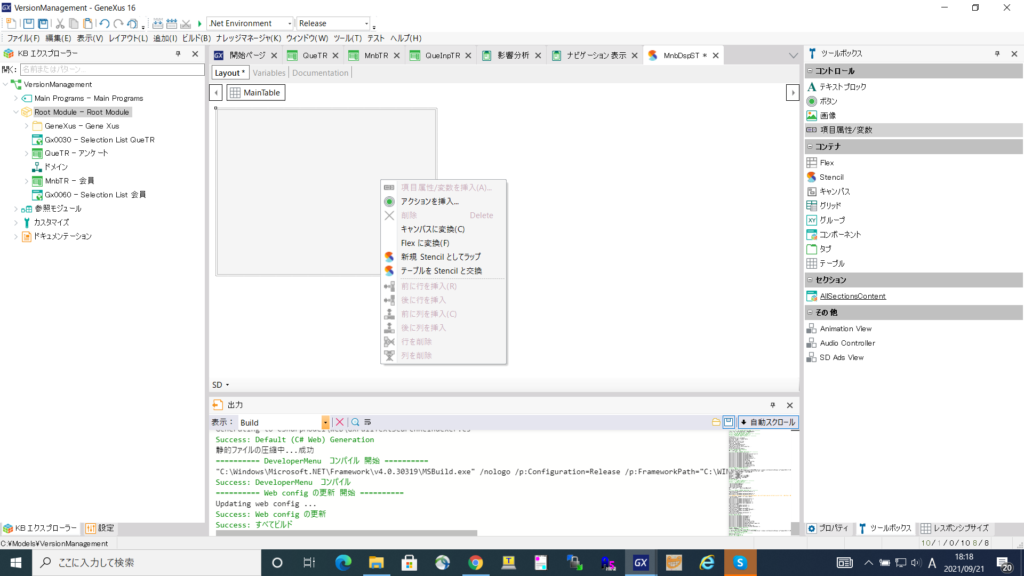Click the output open folder icon
1024x576 pixels.
[716, 423]
